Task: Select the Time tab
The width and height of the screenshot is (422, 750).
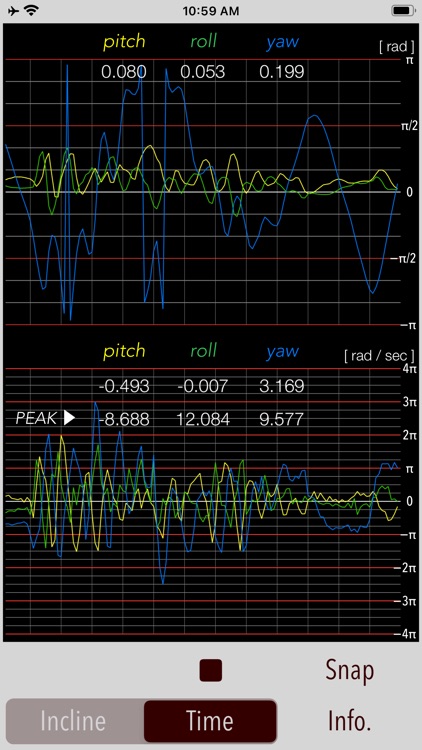Action: click(210, 721)
